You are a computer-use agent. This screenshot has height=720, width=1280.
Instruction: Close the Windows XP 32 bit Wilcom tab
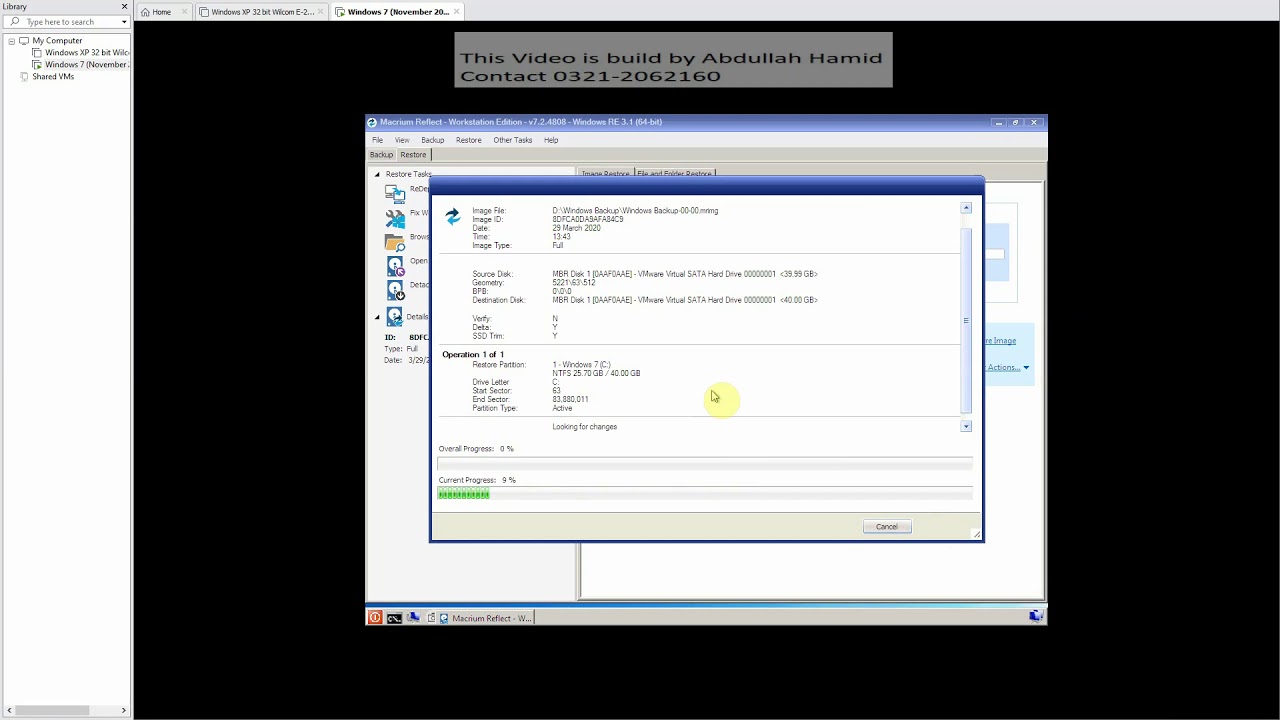click(x=322, y=12)
